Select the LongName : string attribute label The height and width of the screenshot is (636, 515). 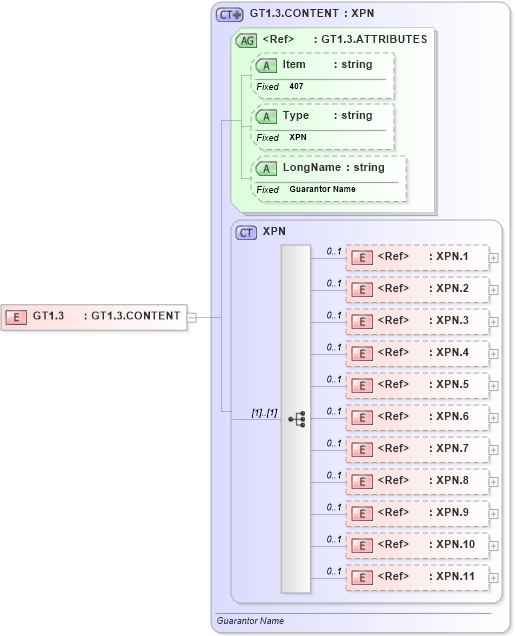(333, 168)
